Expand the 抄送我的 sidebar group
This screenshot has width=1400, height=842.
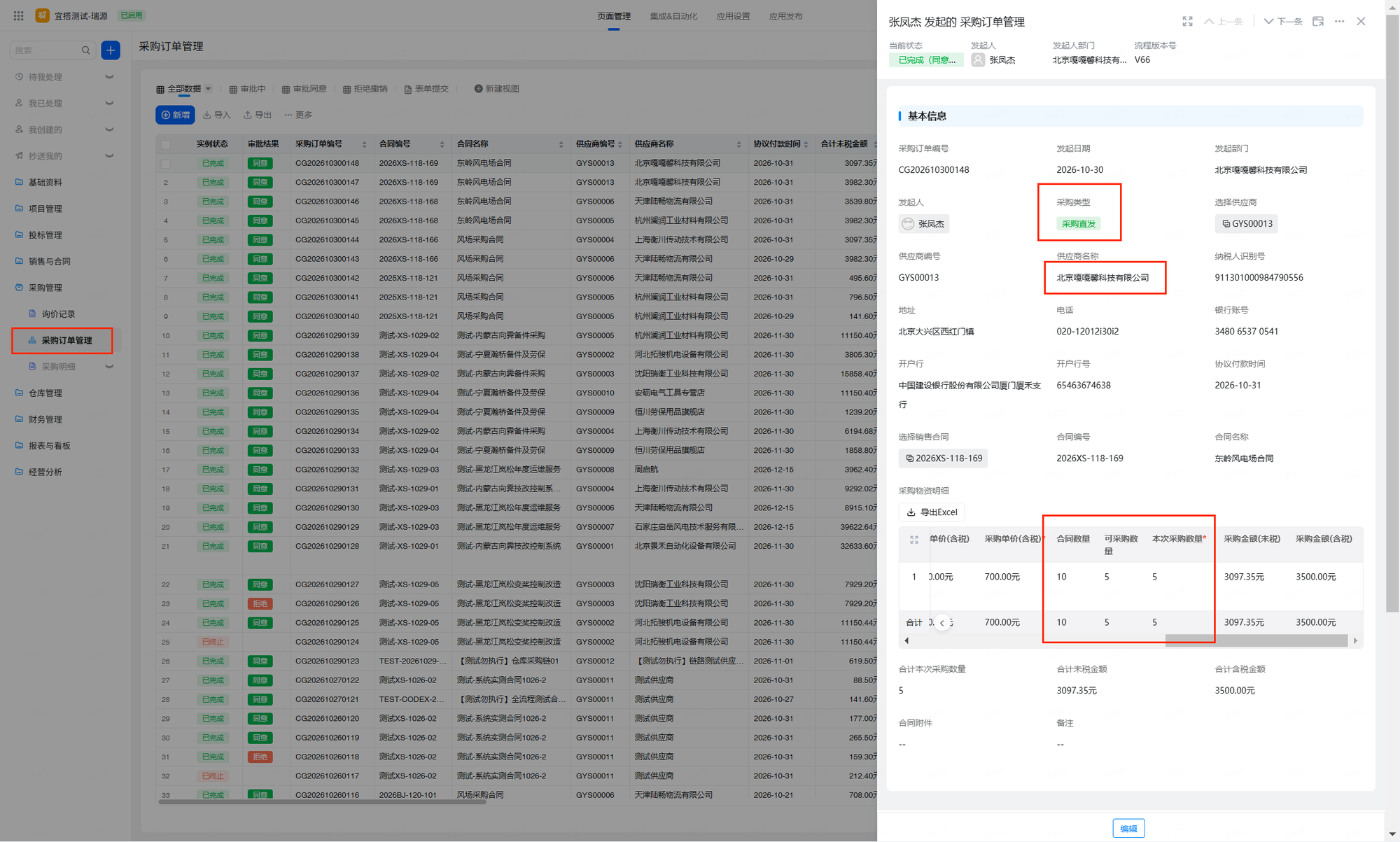coord(109,156)
